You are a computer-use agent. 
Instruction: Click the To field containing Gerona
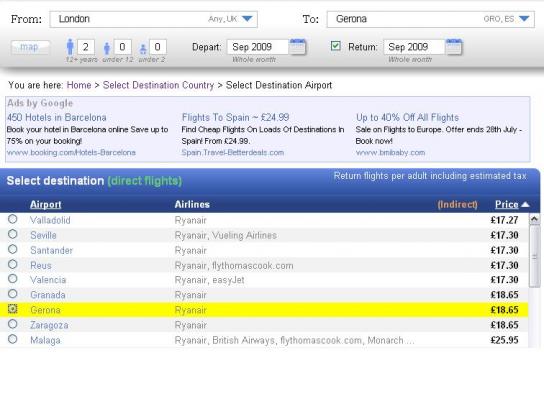coord(431,19)
